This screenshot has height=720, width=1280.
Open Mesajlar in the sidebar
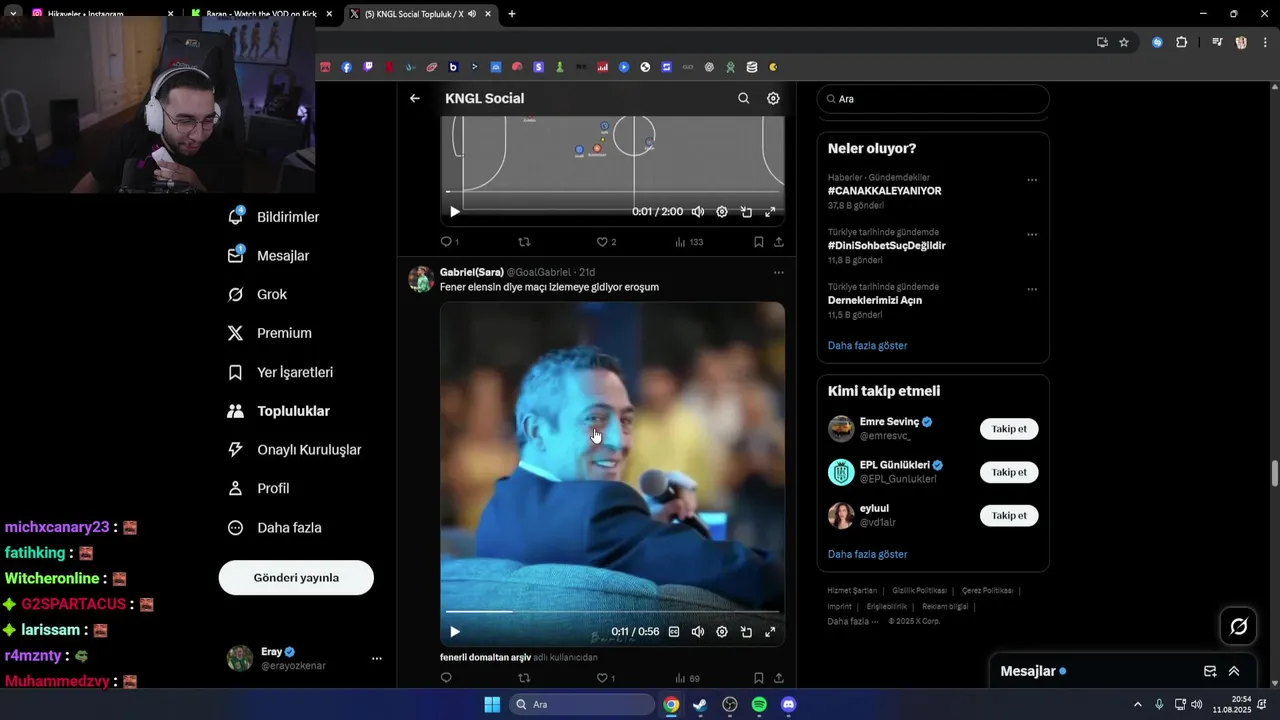(x=269, y=256)
